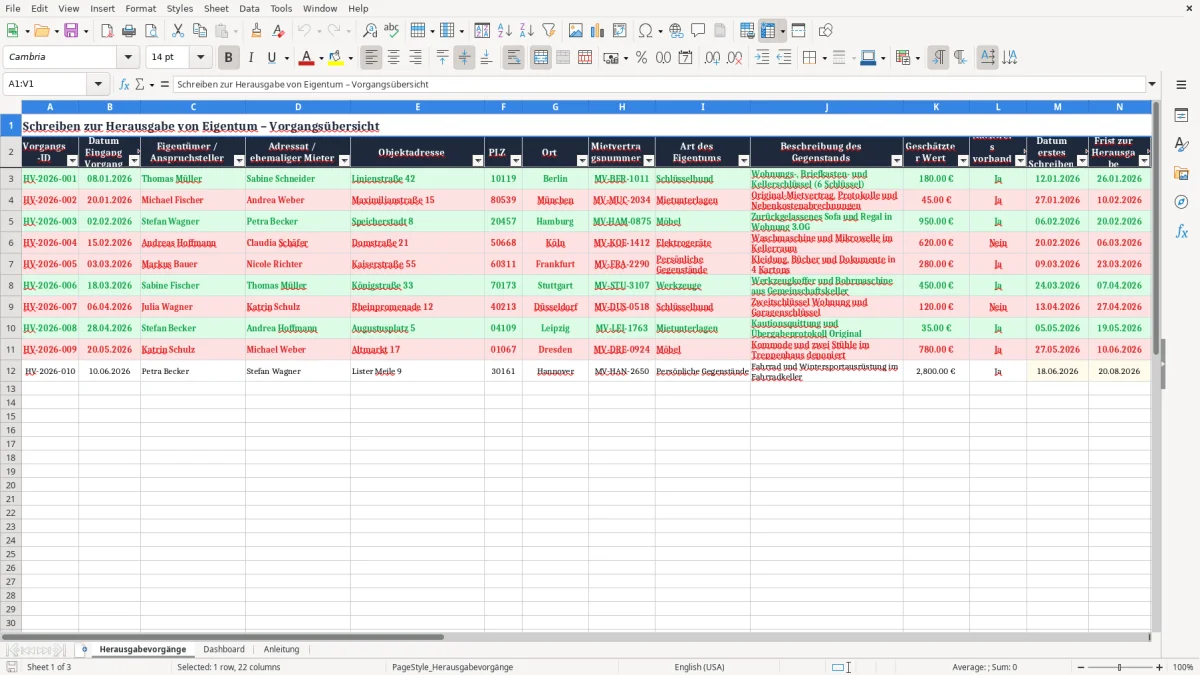Open Print Preview
The width and height of the screenshot is (1200, 675).
click(151, 31)
